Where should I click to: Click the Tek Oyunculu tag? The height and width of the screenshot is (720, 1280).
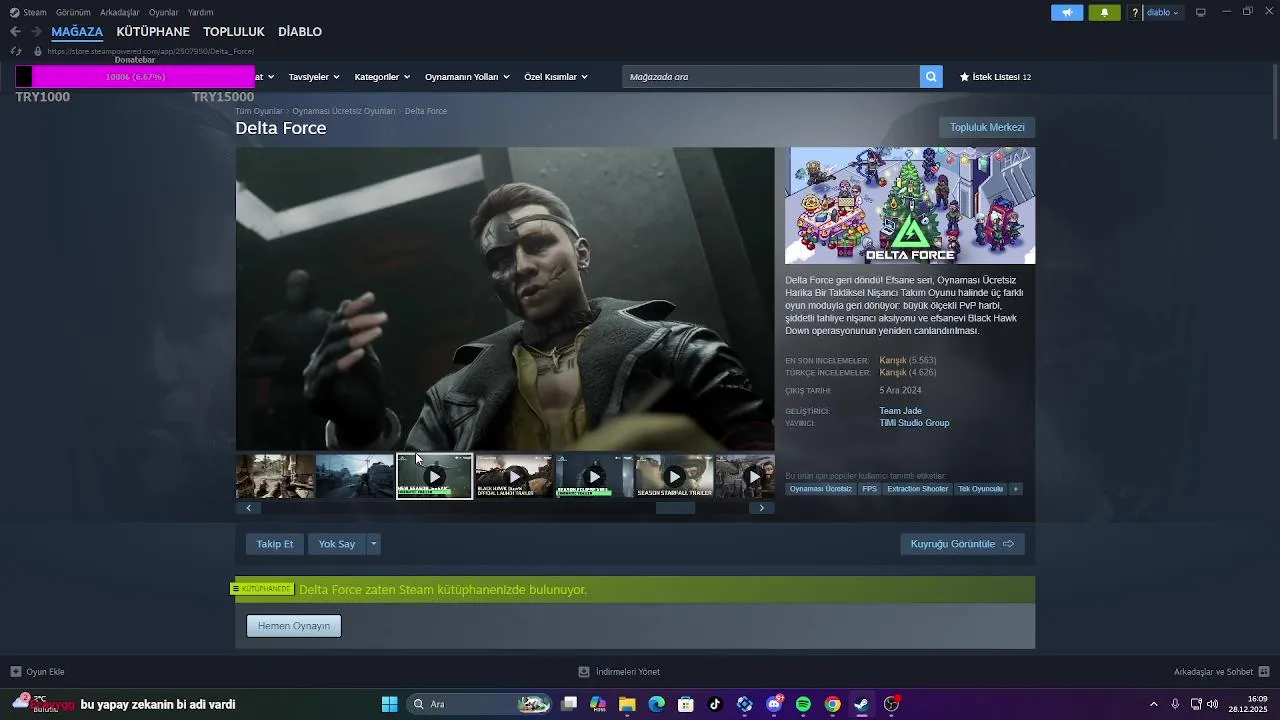980,489
